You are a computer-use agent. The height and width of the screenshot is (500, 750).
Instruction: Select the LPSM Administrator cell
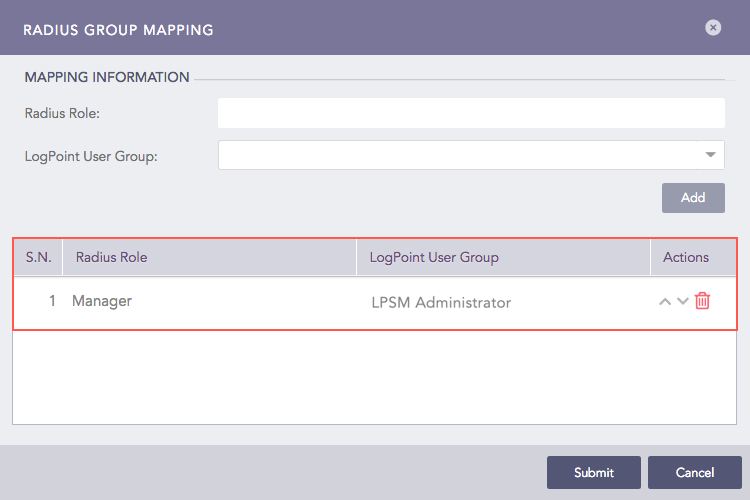point(441,302)
